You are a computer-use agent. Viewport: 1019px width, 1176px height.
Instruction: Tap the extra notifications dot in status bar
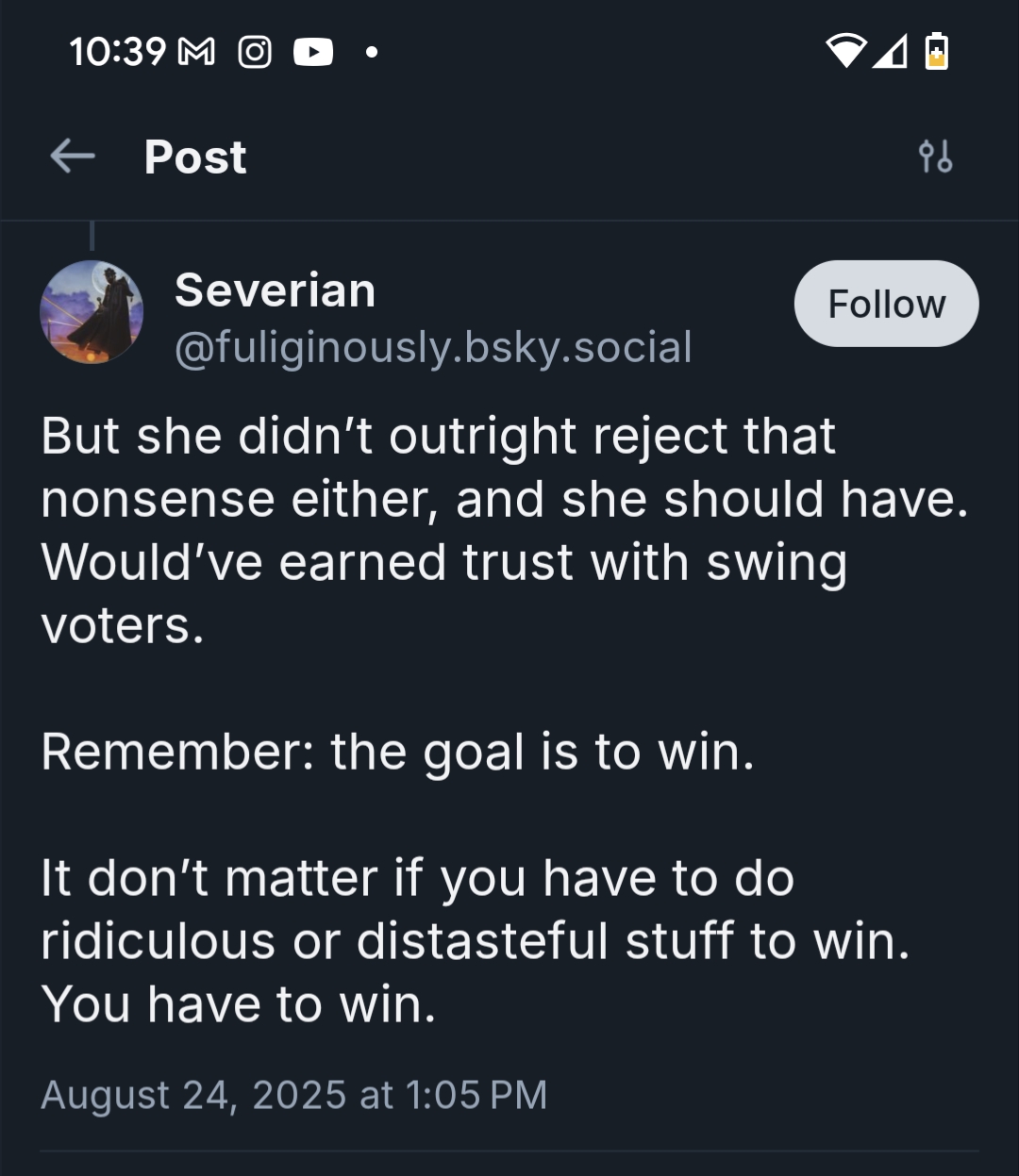coord(372,53)
